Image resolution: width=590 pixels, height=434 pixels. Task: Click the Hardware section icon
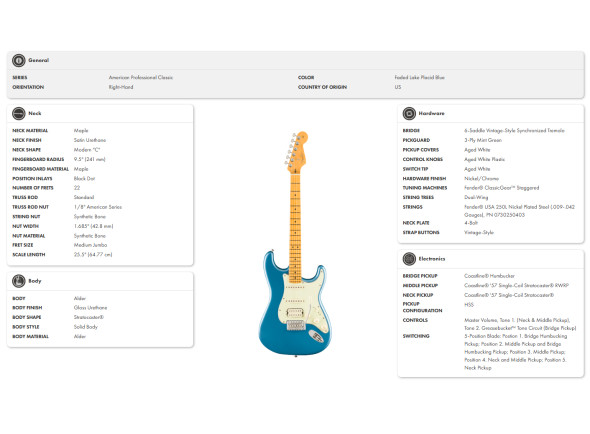pyautogui.click(x=409, y=113)
